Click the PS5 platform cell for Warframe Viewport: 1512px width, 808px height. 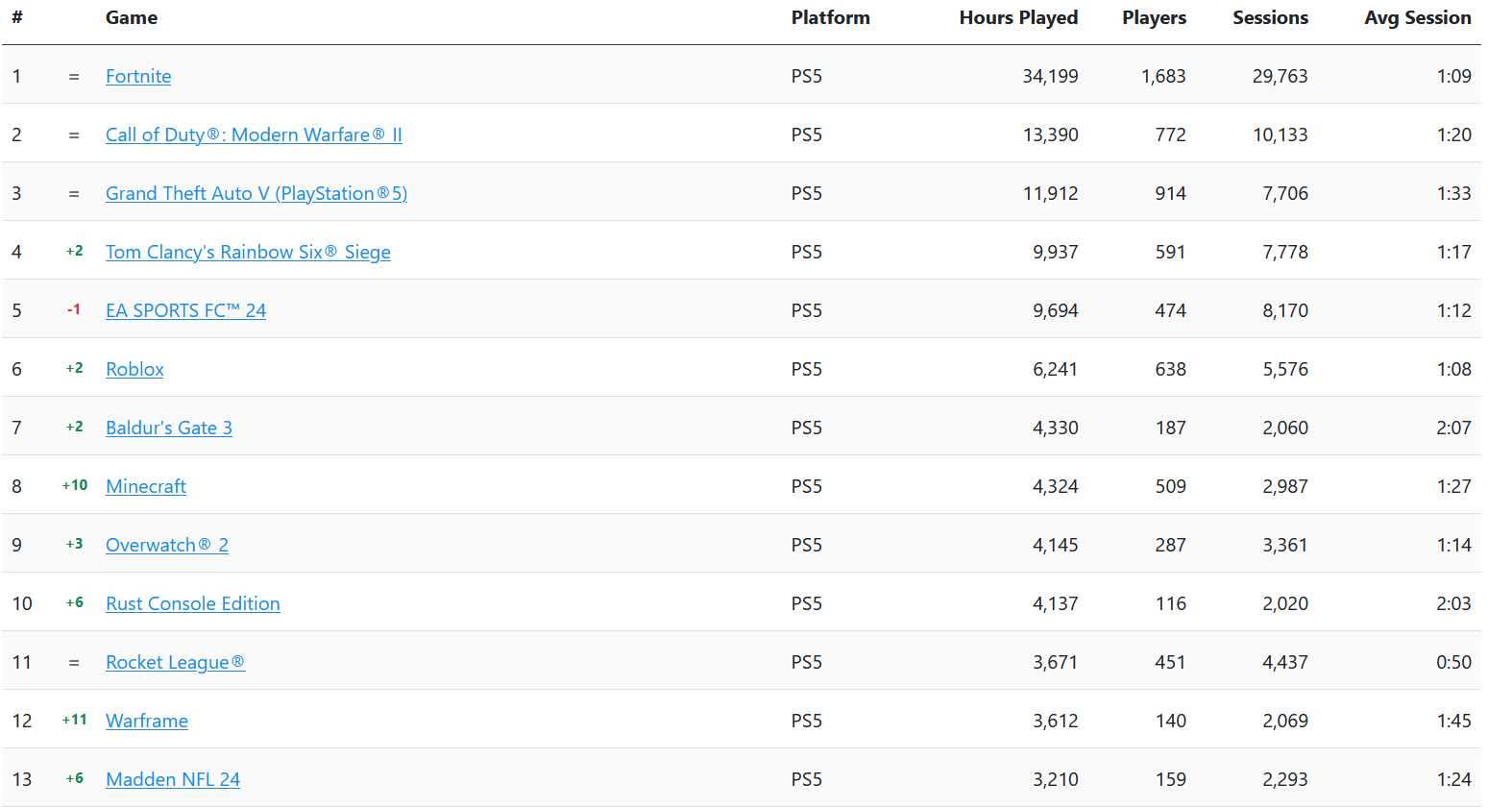(807, 721)
